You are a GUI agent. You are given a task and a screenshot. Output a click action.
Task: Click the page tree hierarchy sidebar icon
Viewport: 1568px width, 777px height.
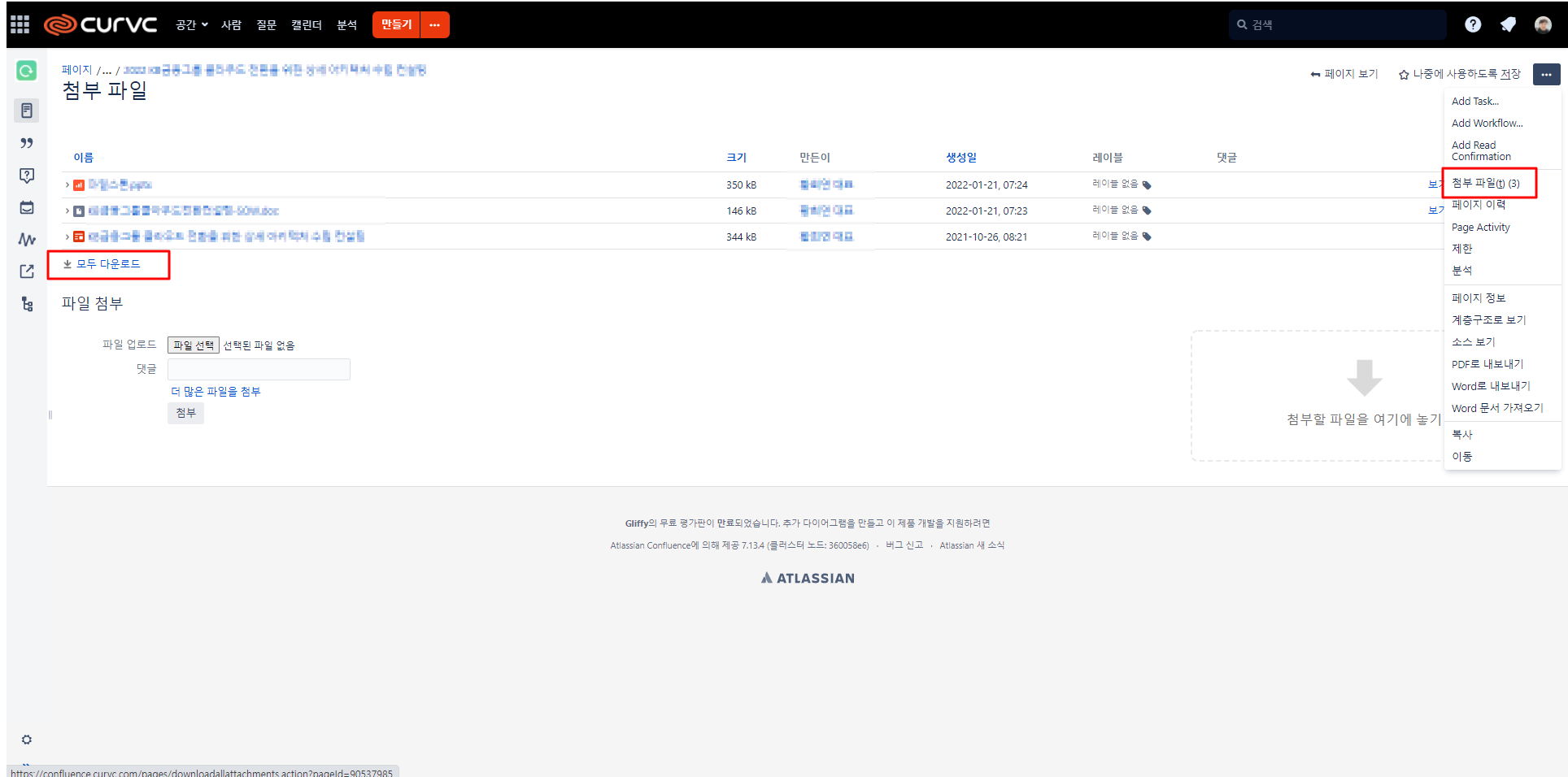point(27,304)
